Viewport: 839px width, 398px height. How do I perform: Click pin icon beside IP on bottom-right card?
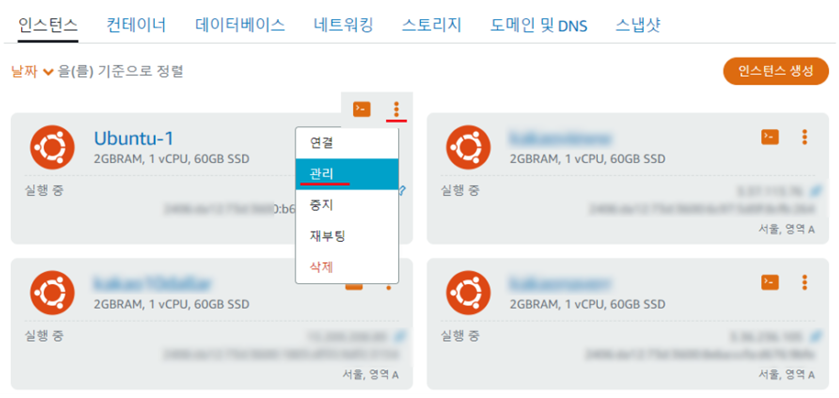[816, 336]
